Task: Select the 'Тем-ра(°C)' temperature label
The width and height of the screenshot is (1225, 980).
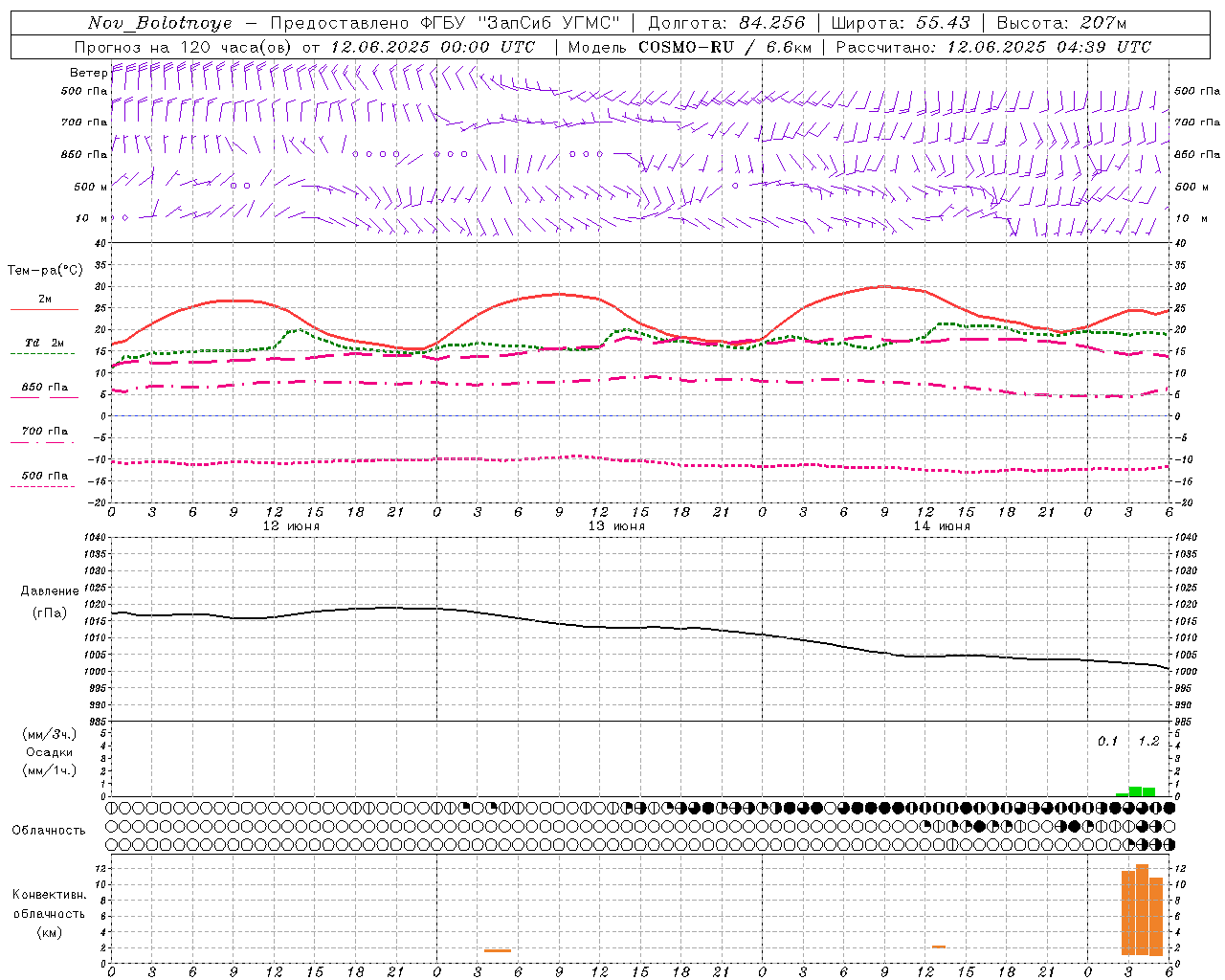Action: click(45, 271)
